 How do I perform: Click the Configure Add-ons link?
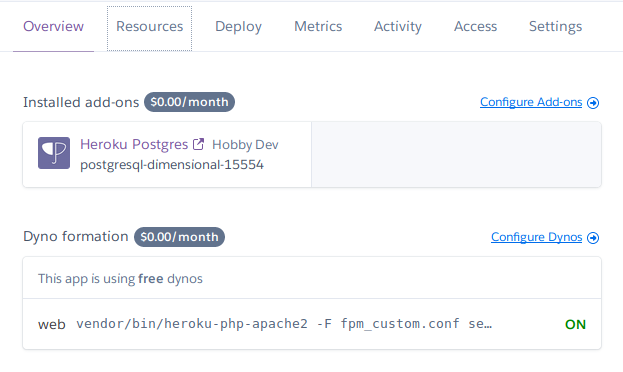pos(531,102)
